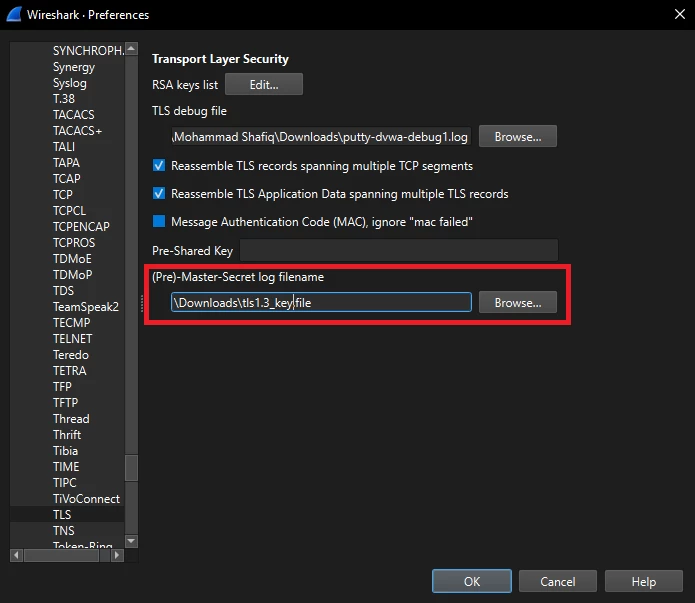Select TNS in the protocol list
Viewport: 695px width, 603px height.
click(63, 531)
